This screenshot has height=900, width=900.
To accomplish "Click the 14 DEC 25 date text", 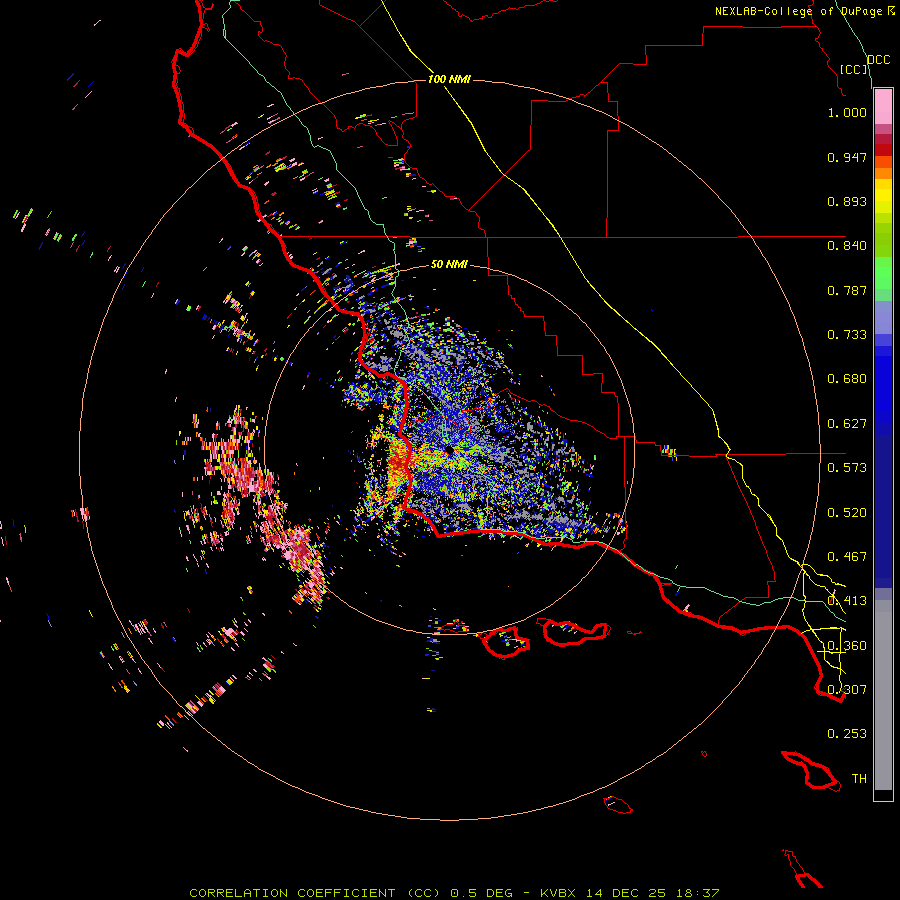I will [626, 893].
